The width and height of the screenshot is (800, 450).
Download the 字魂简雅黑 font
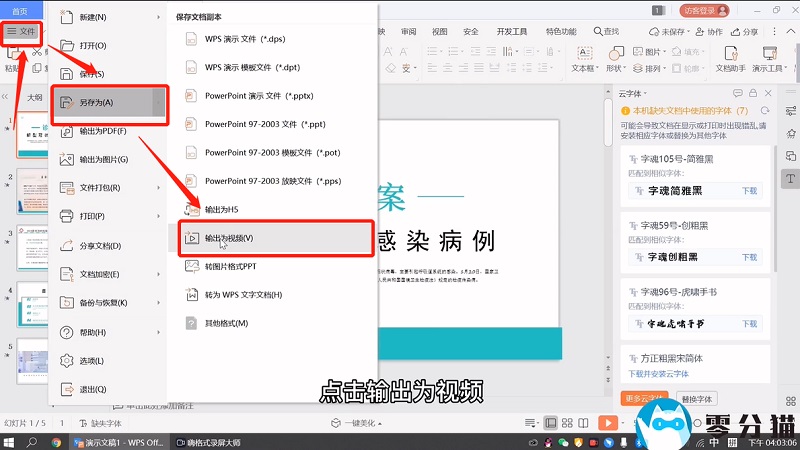coord(748,189)
